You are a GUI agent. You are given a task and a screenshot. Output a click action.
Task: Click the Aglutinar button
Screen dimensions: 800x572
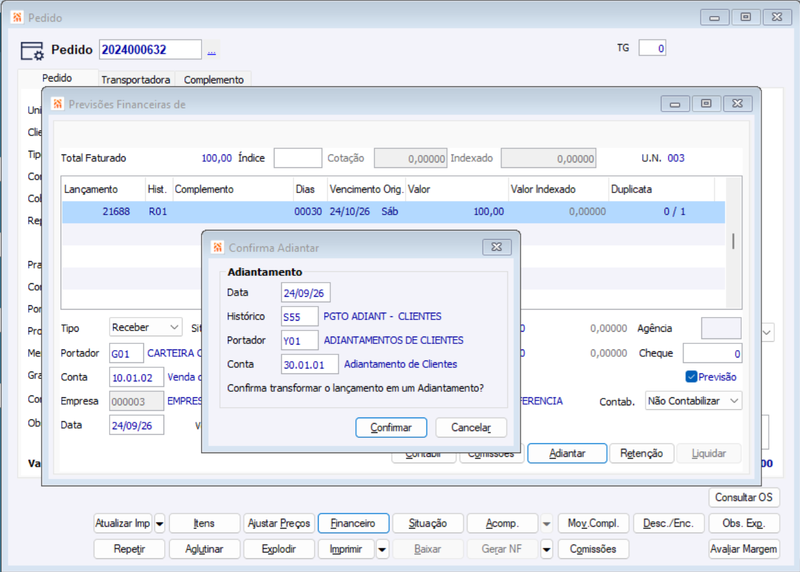tap(204, 550)
